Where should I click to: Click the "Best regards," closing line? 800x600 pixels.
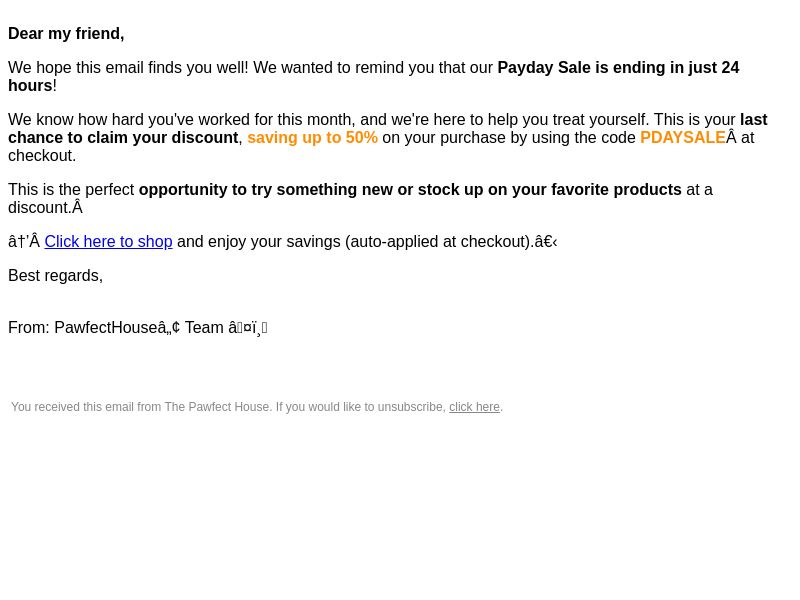56,276
